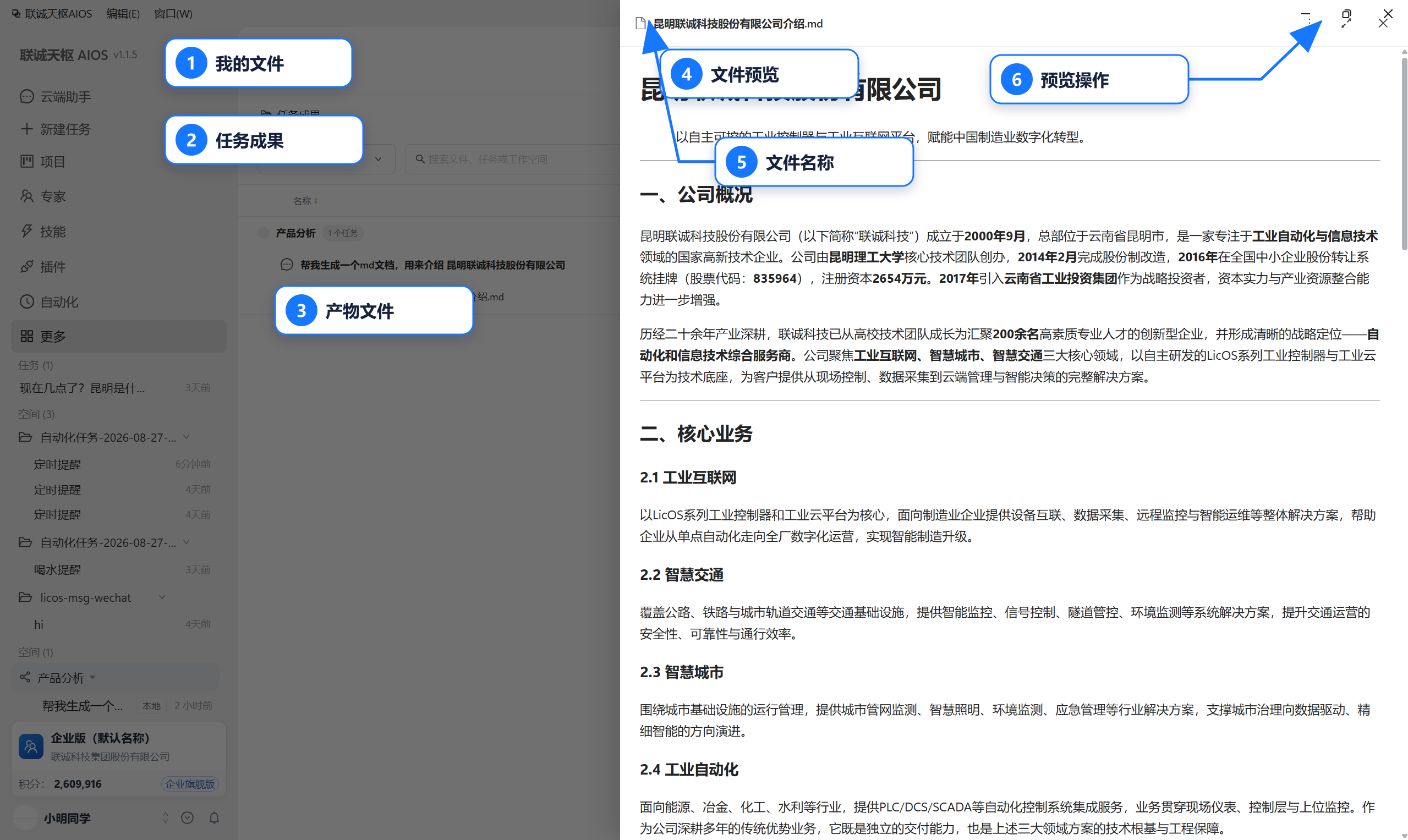Image resolution: width=1408 pixels, height=840 pixels.
Task: Click the 企业旗舰版 badge
Action: pos(190,783)
